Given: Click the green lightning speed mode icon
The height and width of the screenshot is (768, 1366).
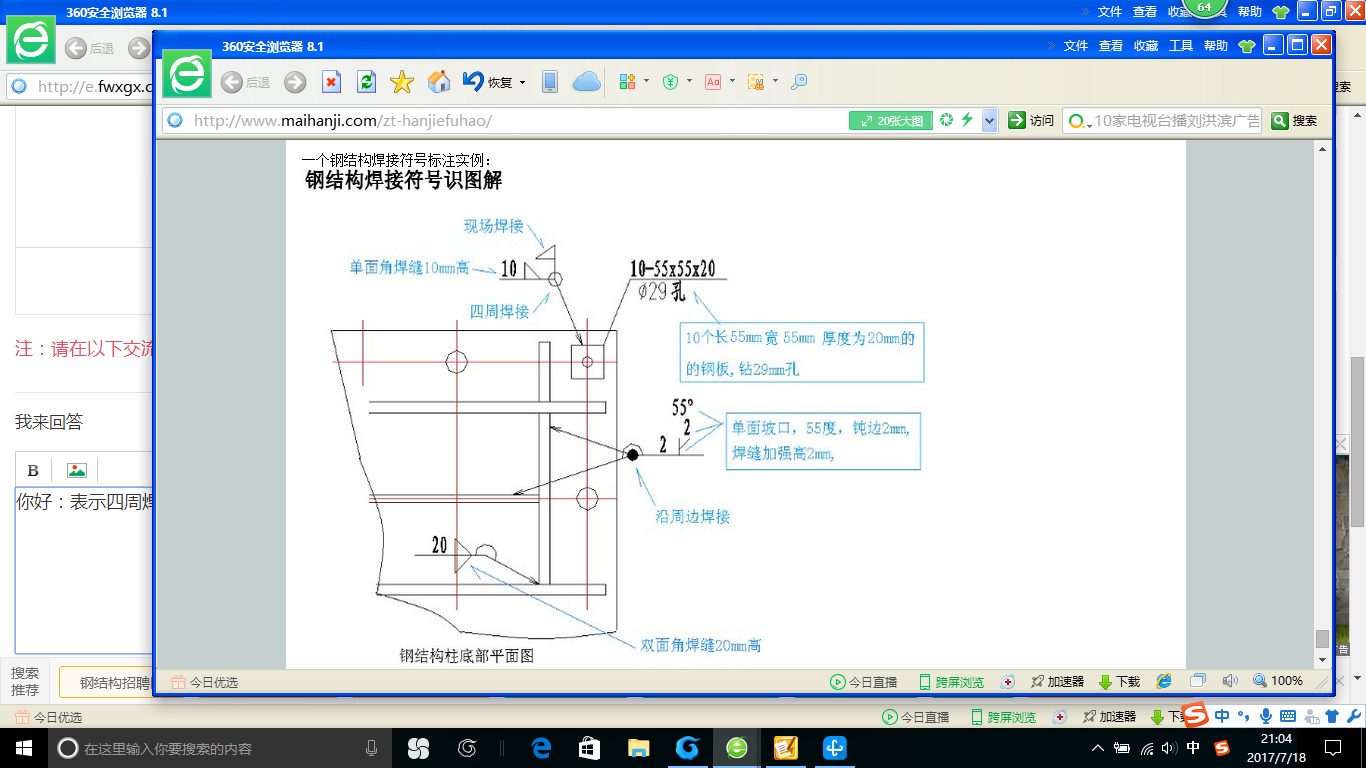Looking at the screenshot, I should [x=967, y=120].
